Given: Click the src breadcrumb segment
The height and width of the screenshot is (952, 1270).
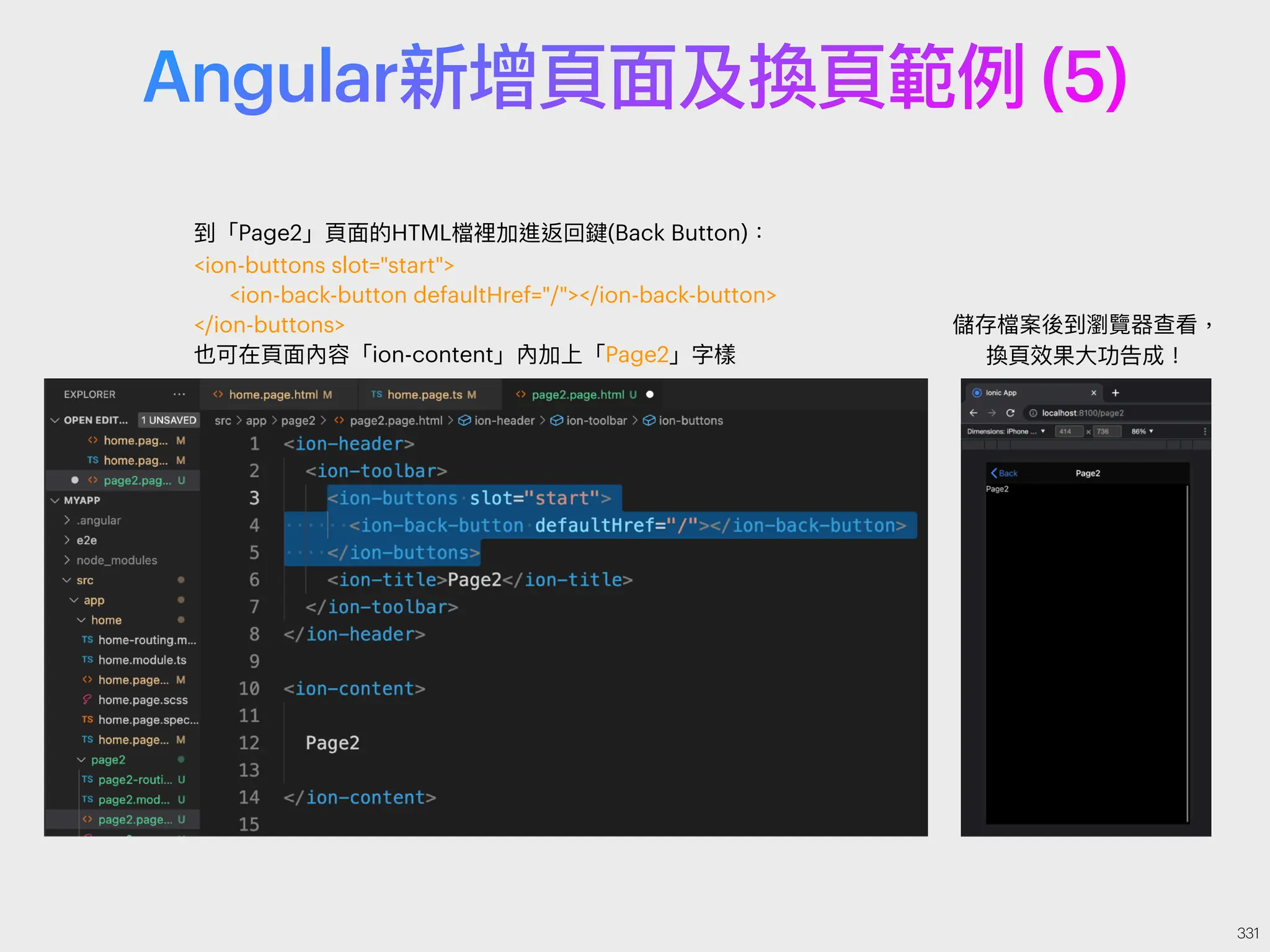Looking at the screenshot, I should coord(223,421).
